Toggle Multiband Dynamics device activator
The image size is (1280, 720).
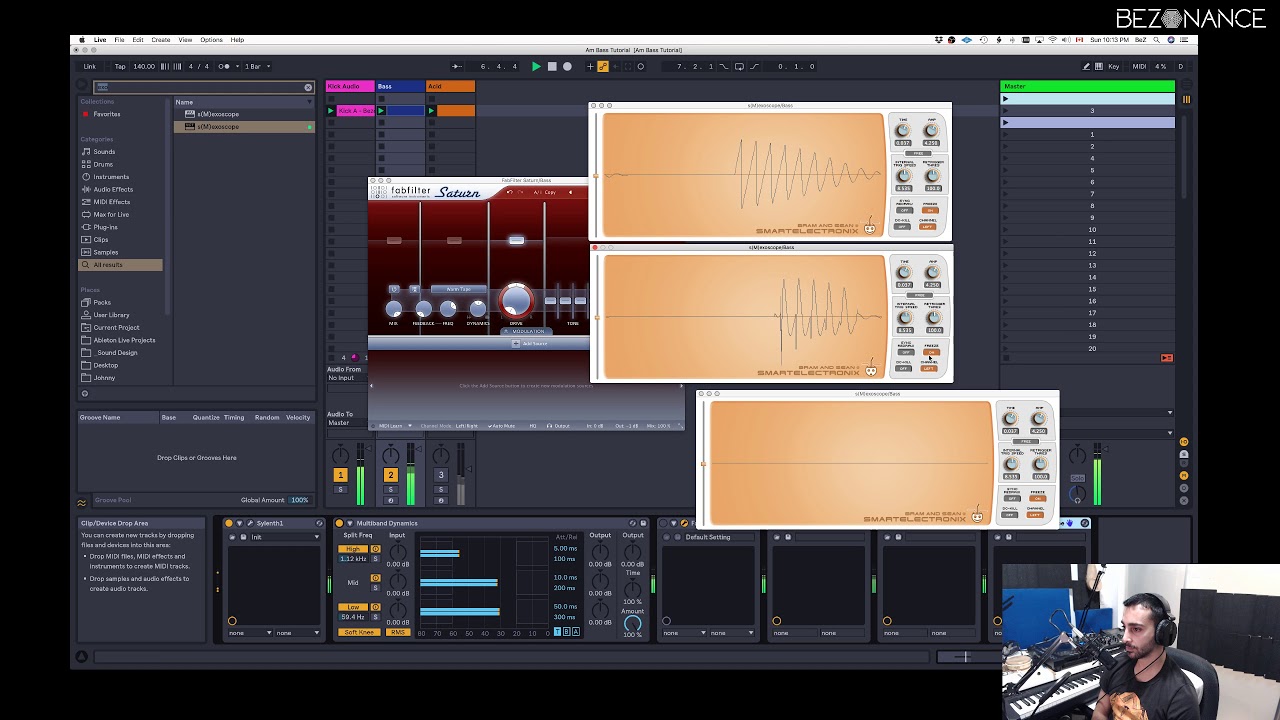click(339, 523)
